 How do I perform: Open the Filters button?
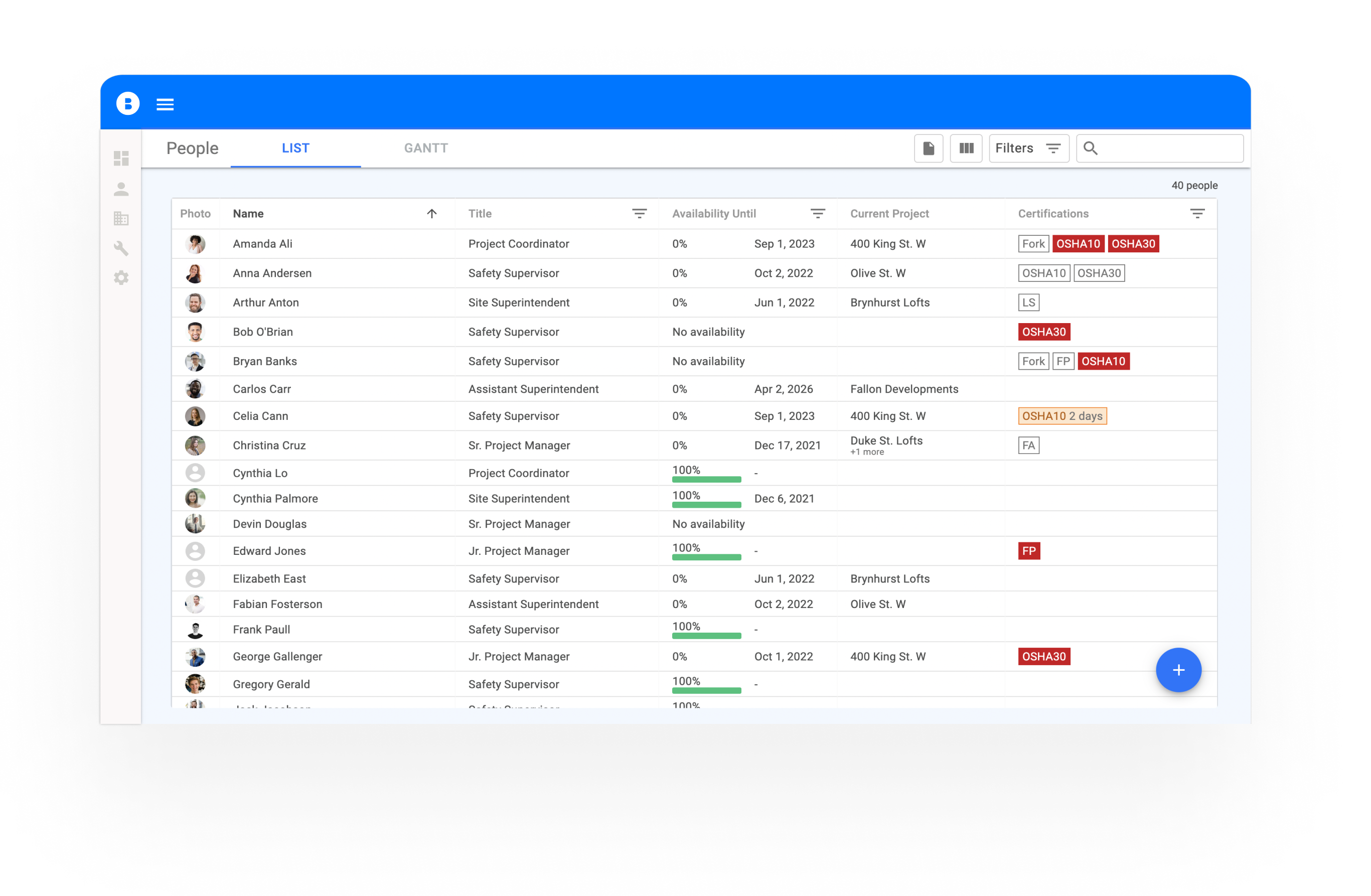click(x=1028, y=148)
